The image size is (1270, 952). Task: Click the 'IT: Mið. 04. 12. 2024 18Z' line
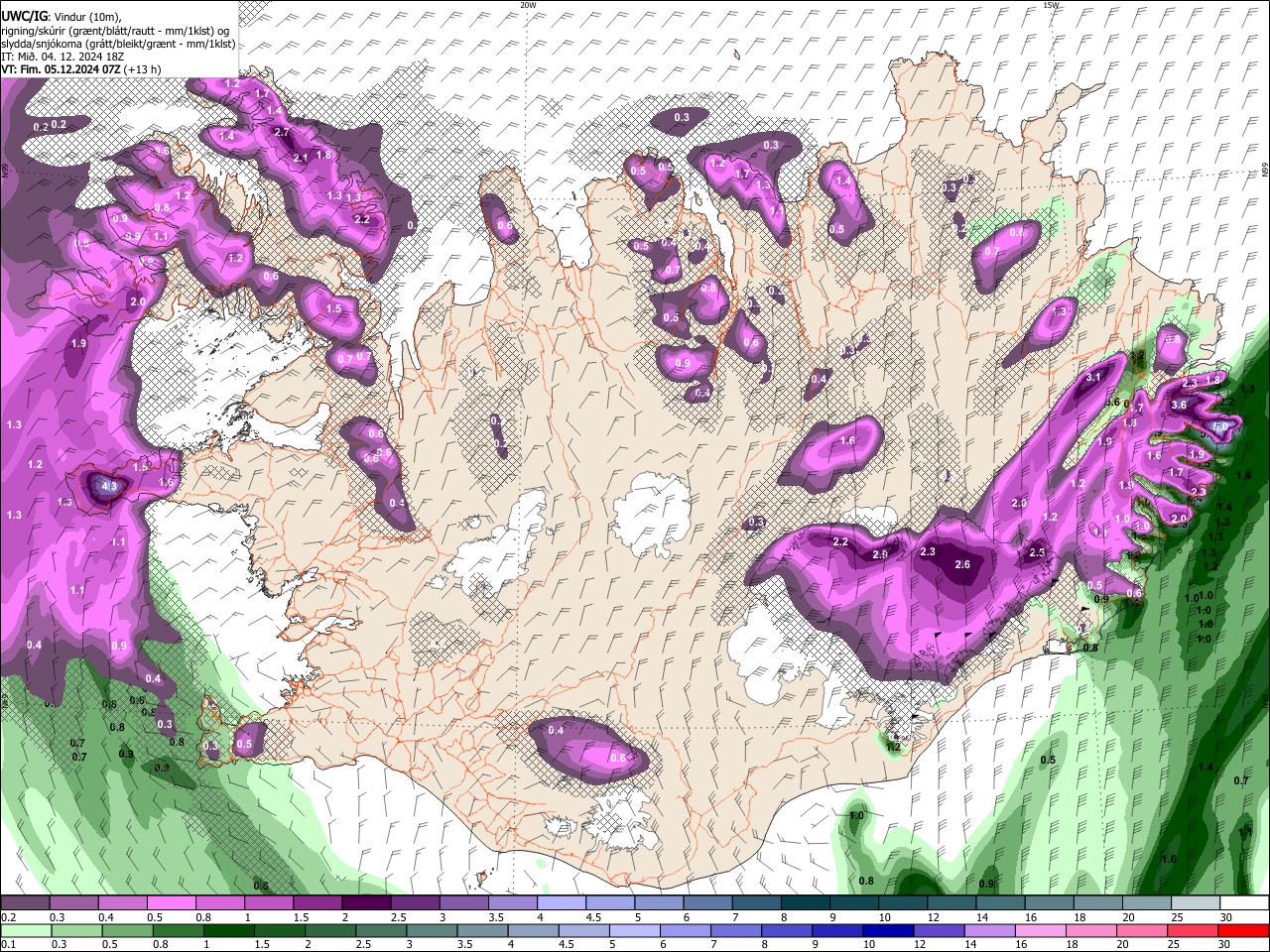point(63,57)
